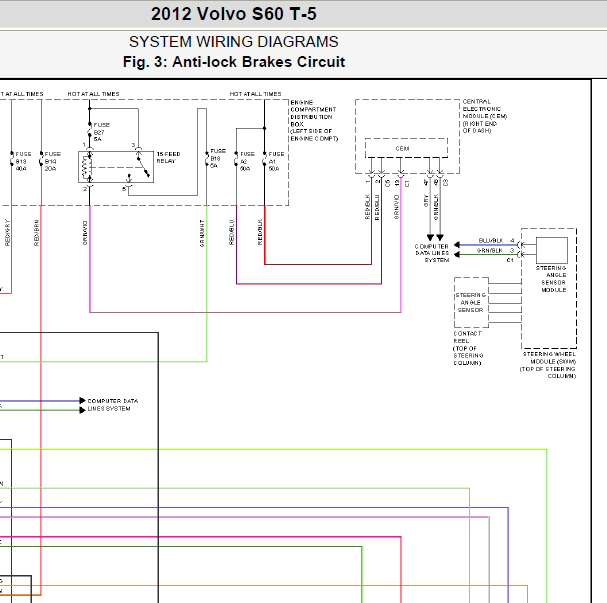Viewport: 607px width, 603px height.
Task: Click "Fig. 3: Anti-lock Brakes Circuit" caption
Action: 234,62
